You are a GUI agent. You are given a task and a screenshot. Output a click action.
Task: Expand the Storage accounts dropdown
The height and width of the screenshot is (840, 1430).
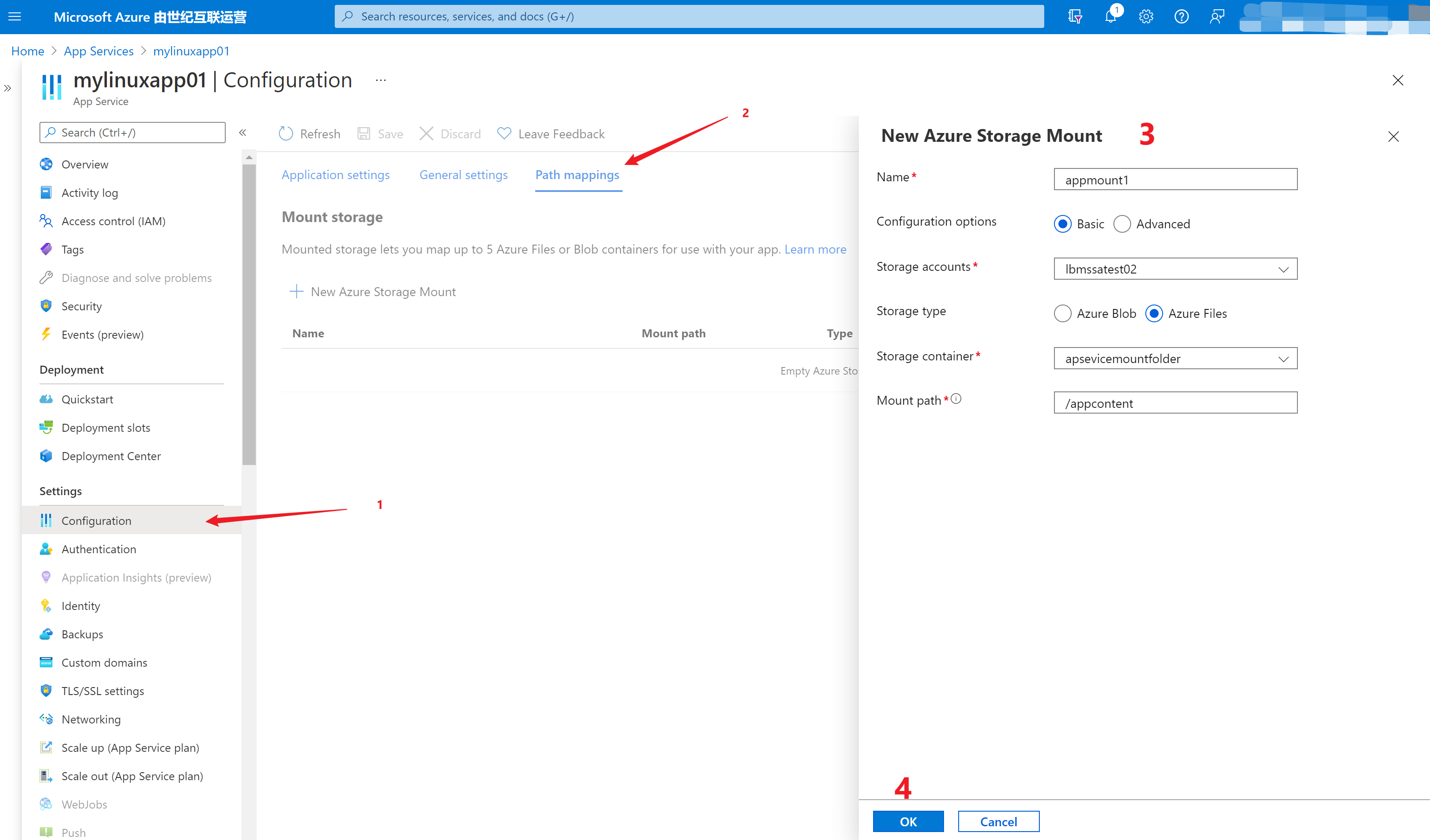click(x=1283, y=270)
